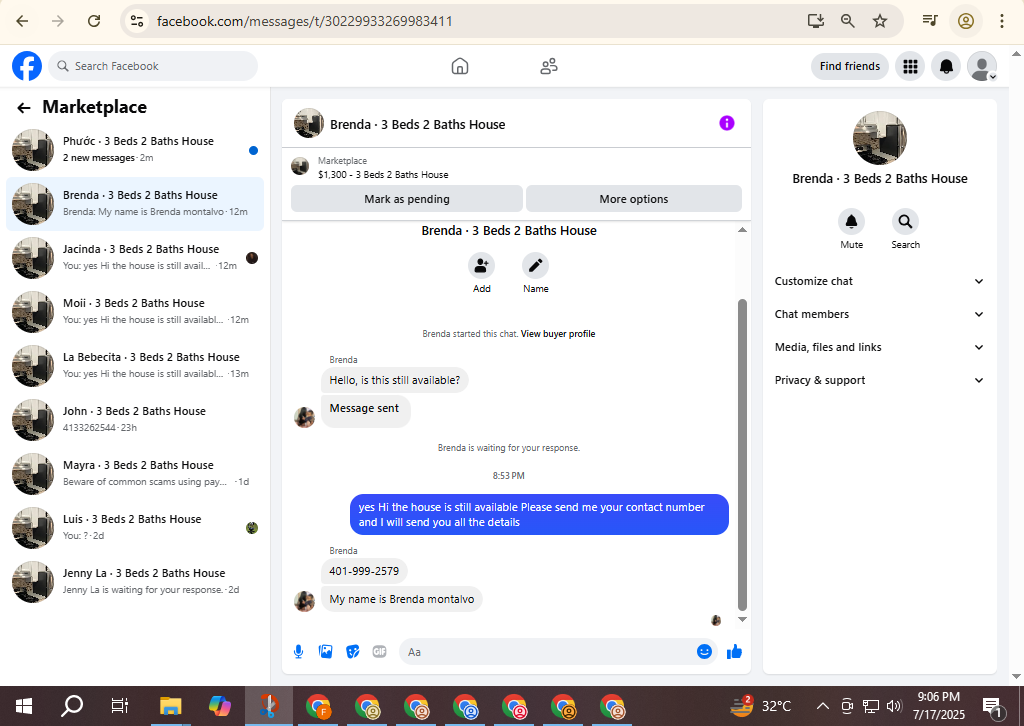
Task: Attach a photo file icon
Action: coord(325,652)
